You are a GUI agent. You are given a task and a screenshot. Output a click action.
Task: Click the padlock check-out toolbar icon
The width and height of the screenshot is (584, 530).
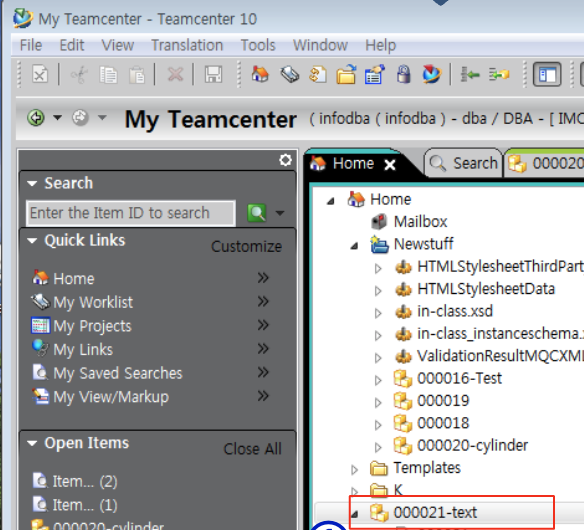(x=403, y=74)
